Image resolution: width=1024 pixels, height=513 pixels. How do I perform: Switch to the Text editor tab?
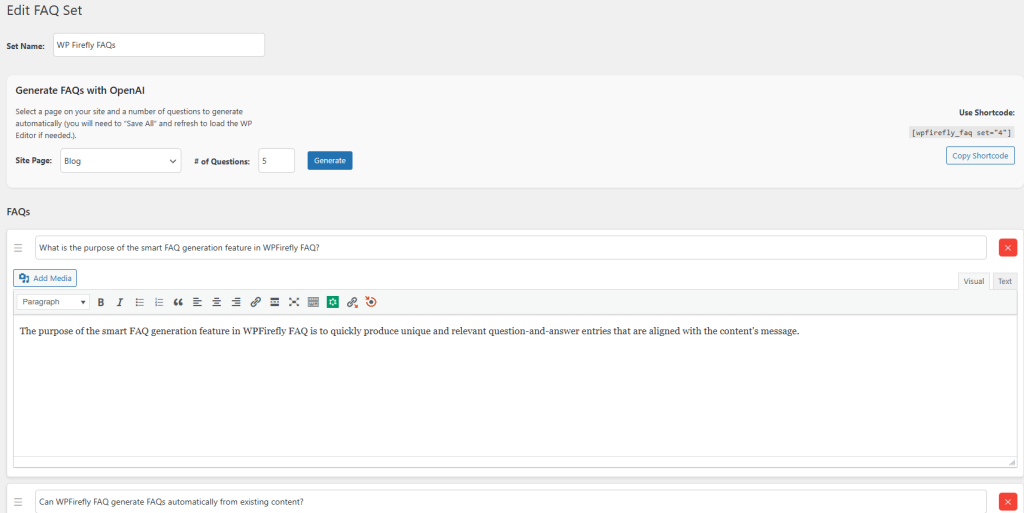click(1004, 281)
